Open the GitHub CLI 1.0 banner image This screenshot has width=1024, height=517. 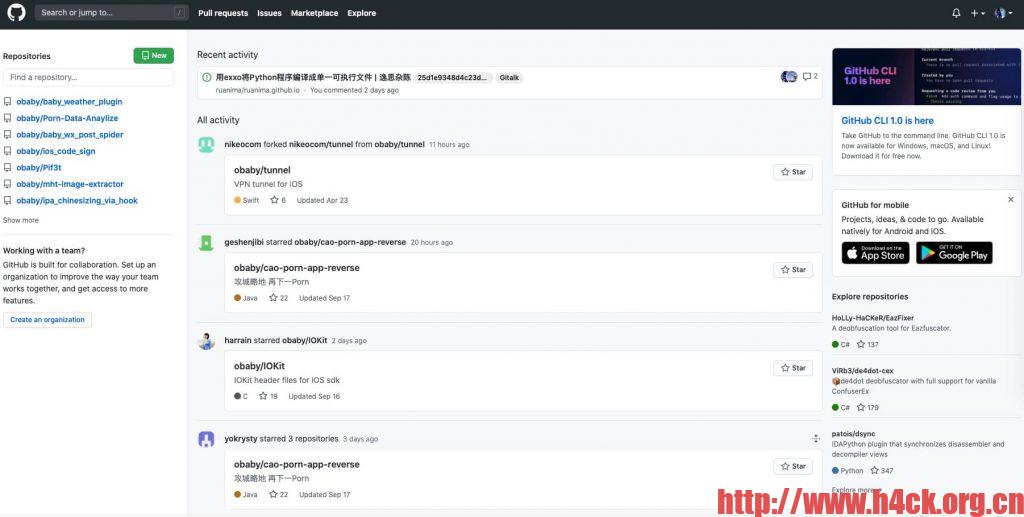tap(926, 76)
